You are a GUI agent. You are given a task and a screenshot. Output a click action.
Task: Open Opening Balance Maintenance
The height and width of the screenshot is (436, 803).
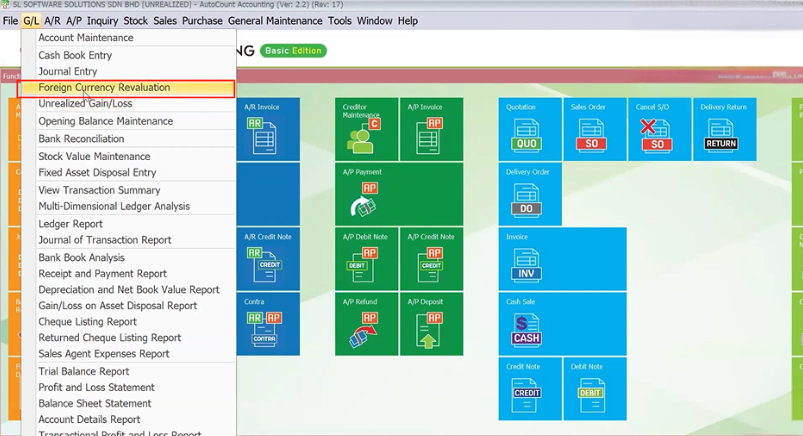click(129, 121)
